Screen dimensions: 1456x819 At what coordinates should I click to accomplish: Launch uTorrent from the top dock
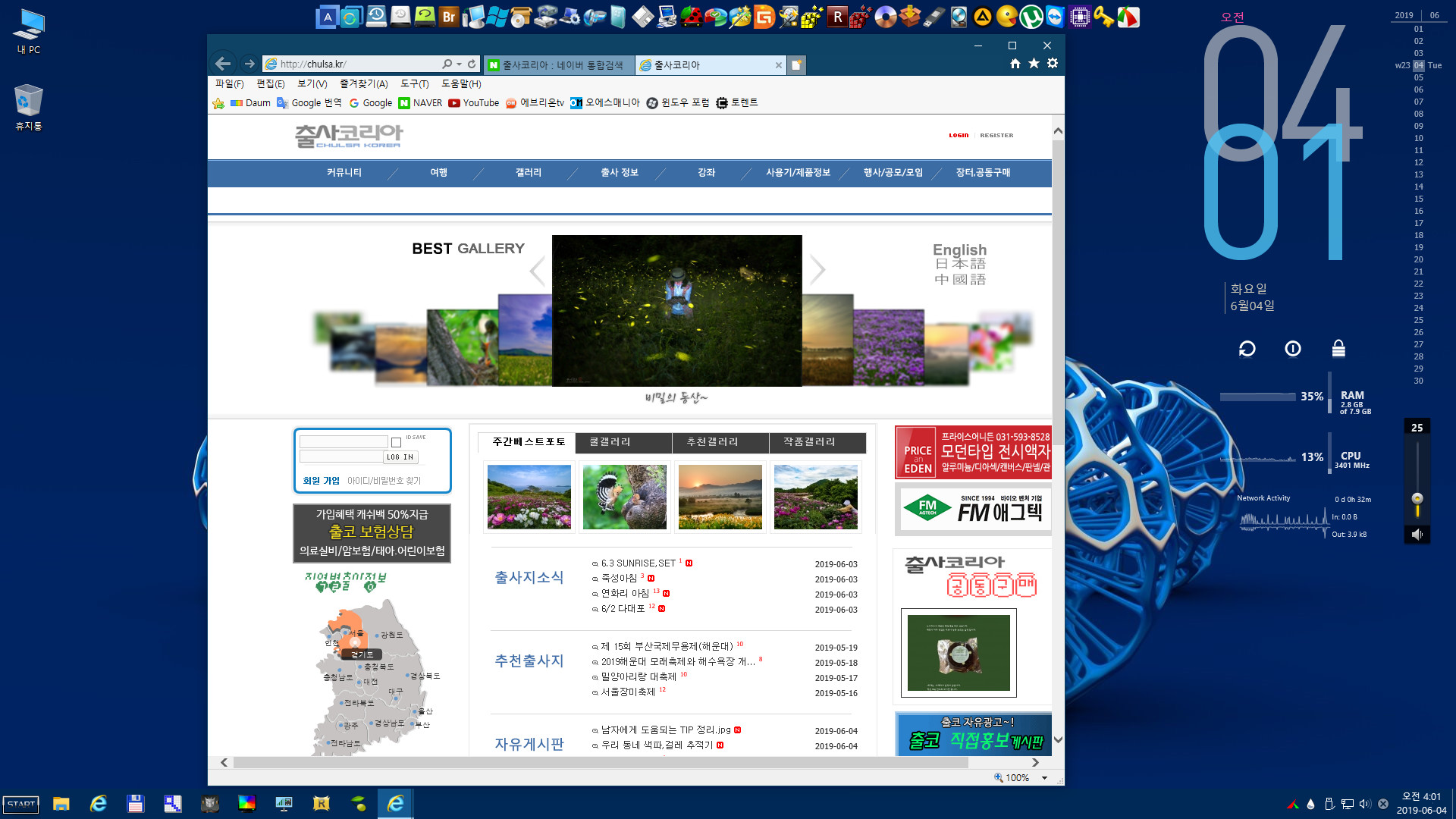1031,17
